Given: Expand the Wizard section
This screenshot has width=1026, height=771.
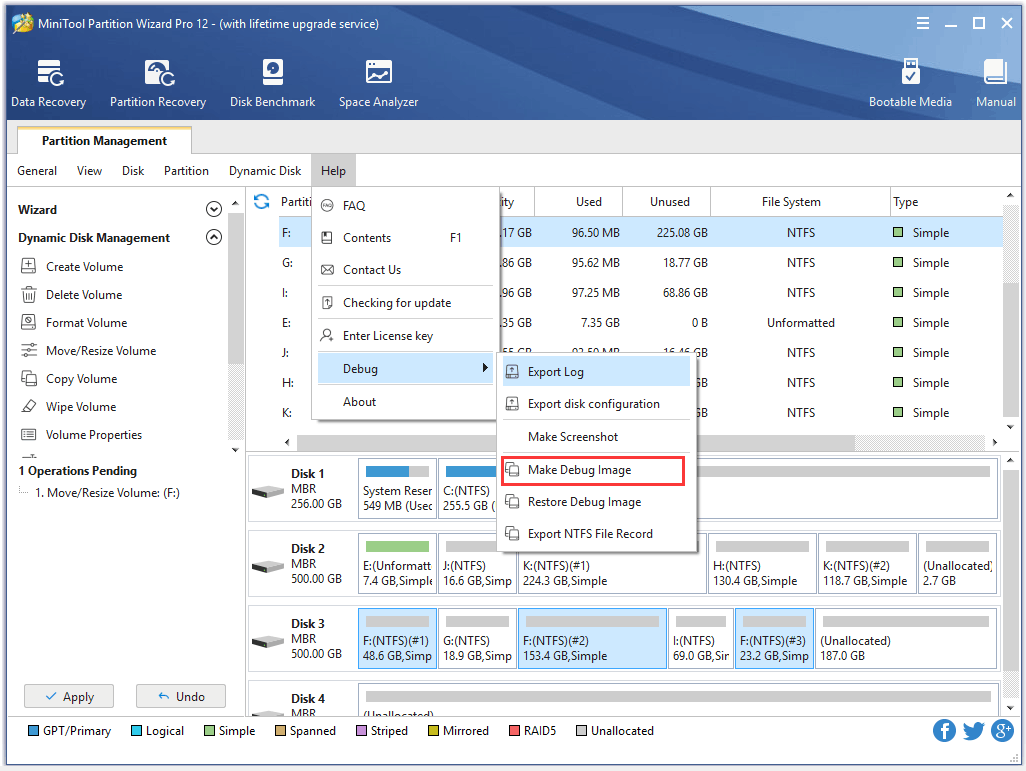Looking at the screenshot, I should tap(213, 210).
